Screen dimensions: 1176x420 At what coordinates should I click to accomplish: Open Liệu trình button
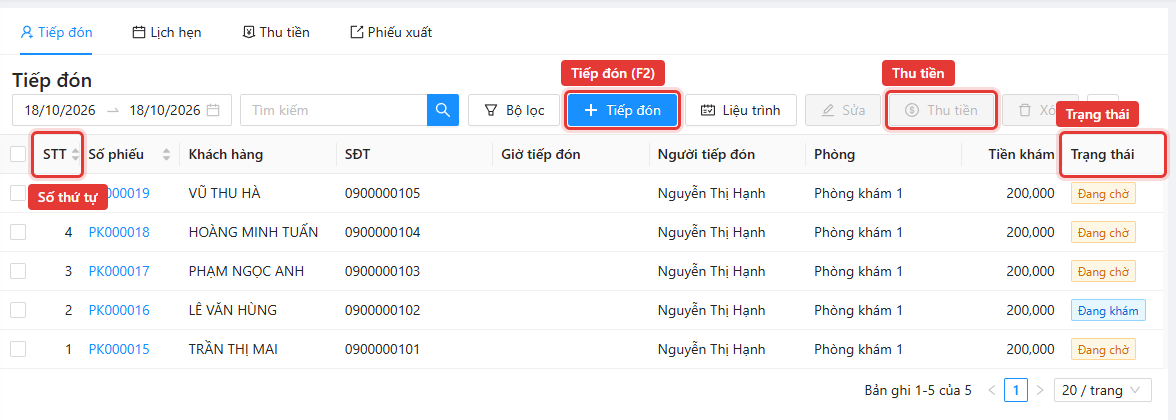(x=741, y=110)
